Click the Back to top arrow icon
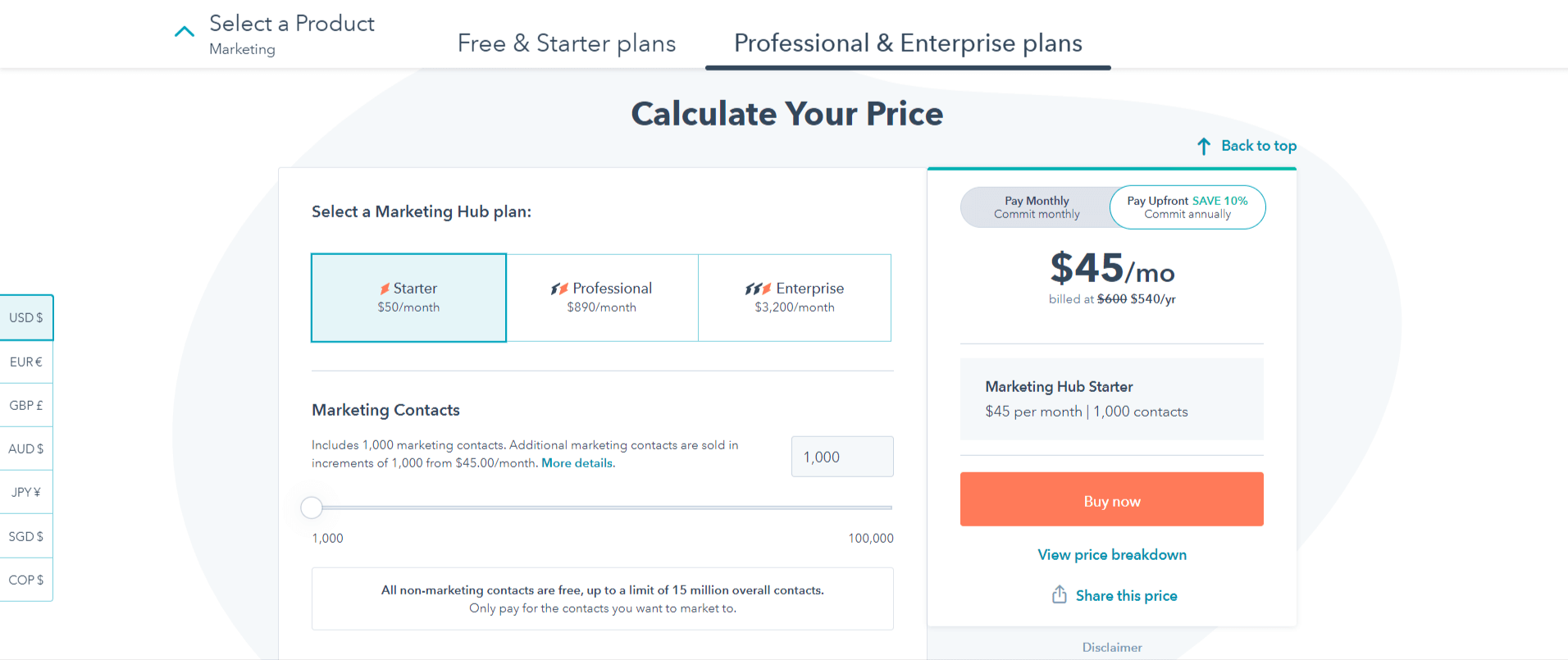 (1203, 146)
